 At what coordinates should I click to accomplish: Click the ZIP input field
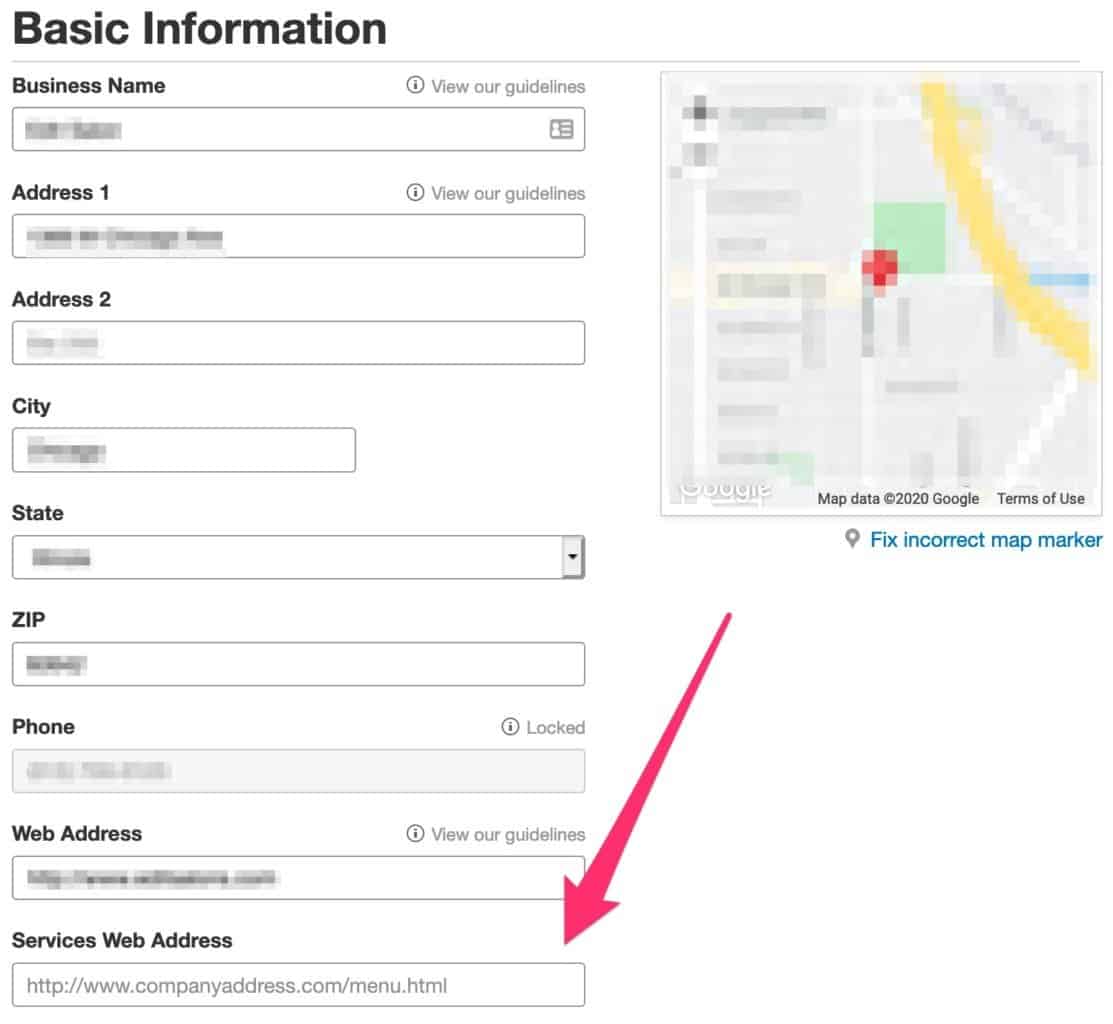tap(297, 663)
